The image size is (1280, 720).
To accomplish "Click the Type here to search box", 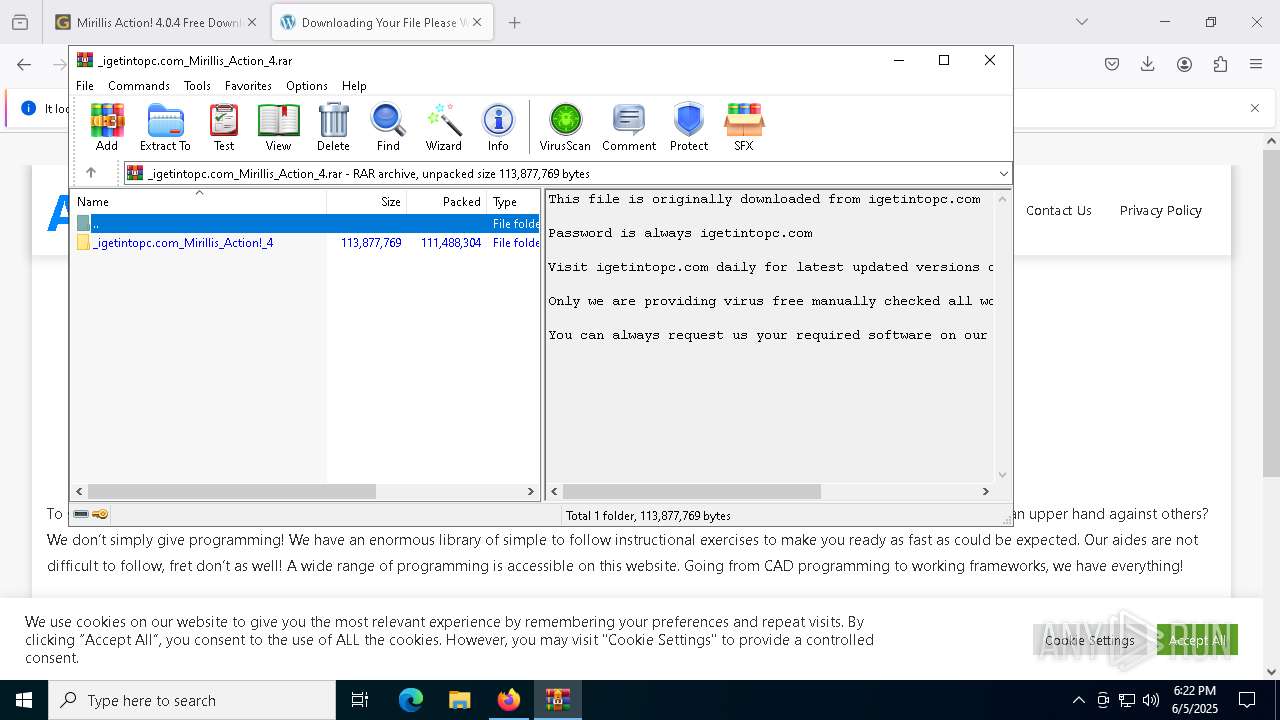I will [192, 700].
